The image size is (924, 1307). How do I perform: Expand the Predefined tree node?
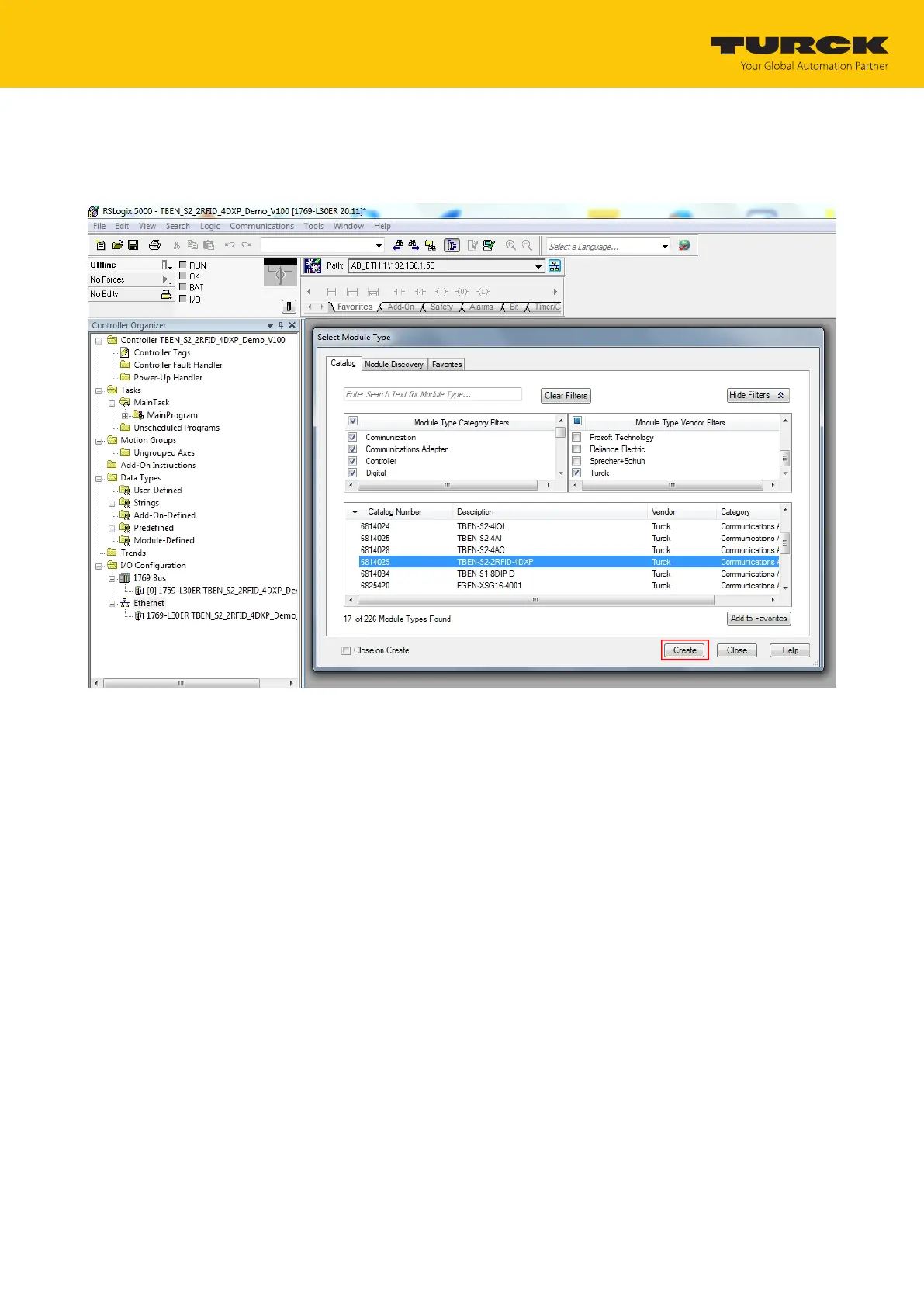pos(112,528)
